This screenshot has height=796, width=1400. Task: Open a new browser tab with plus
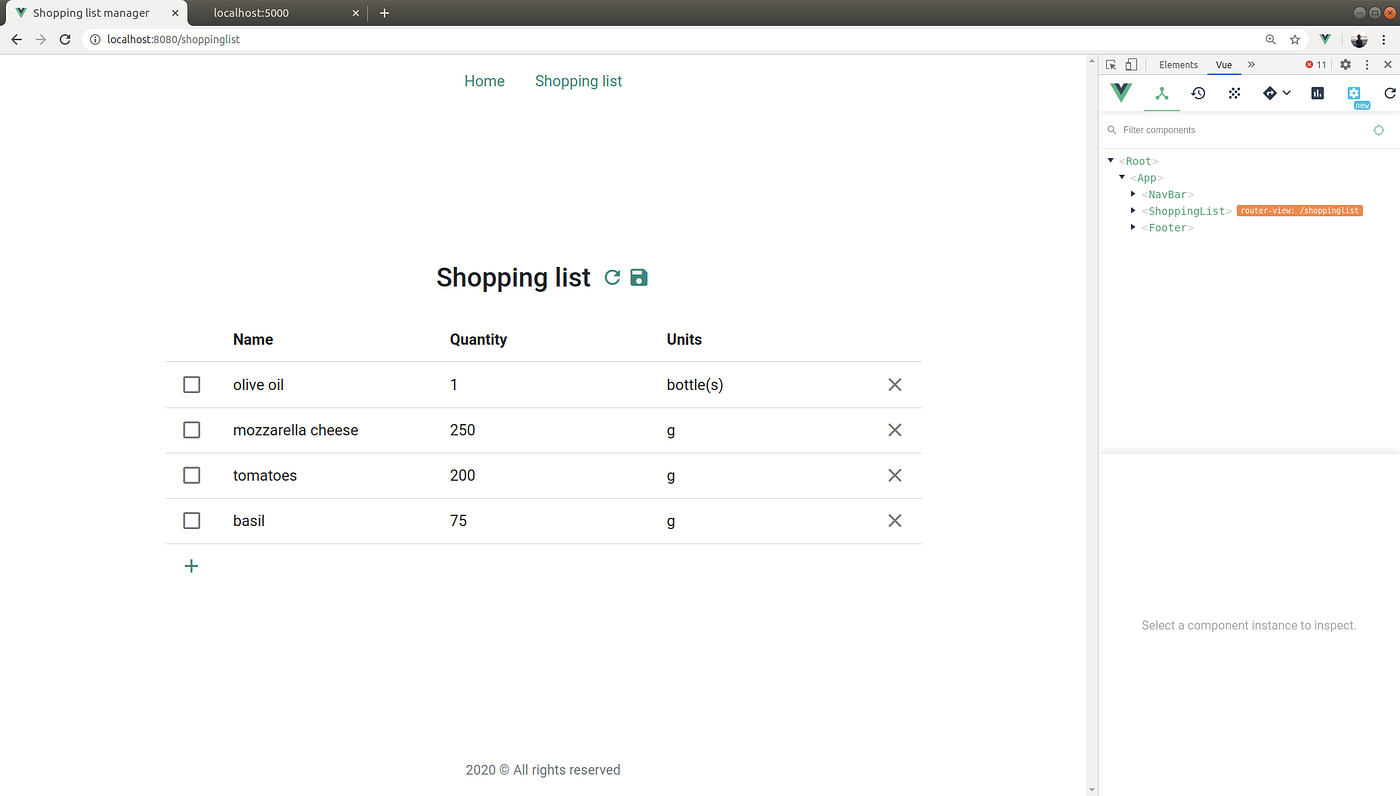(x=384, y=13)
